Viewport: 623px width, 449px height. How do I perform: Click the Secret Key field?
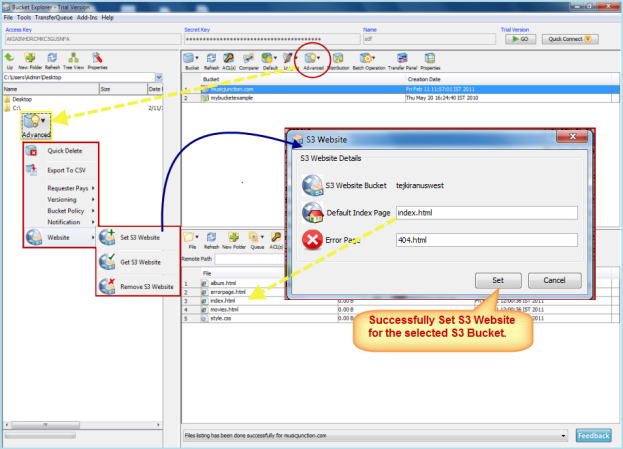pos(271,39)
